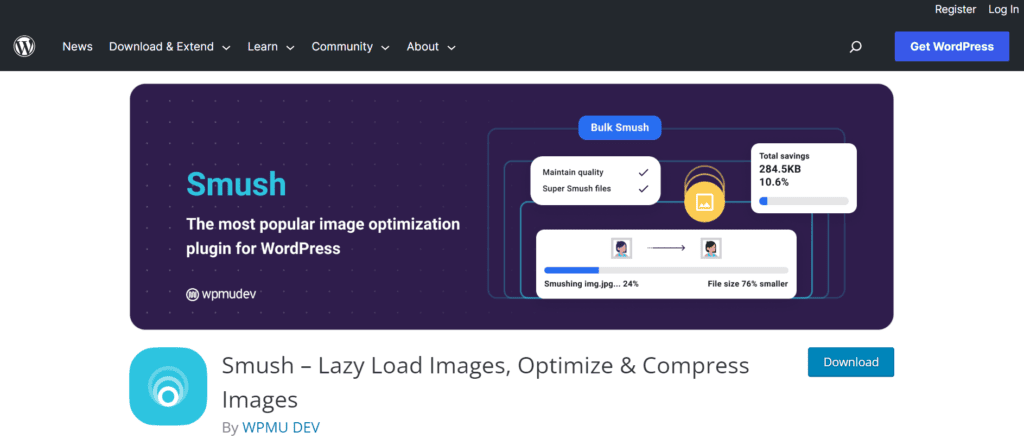1024x445 pixels.
Task: Click the Total savings progress bar
Action: pyautogui.click(x=803, y=201)
